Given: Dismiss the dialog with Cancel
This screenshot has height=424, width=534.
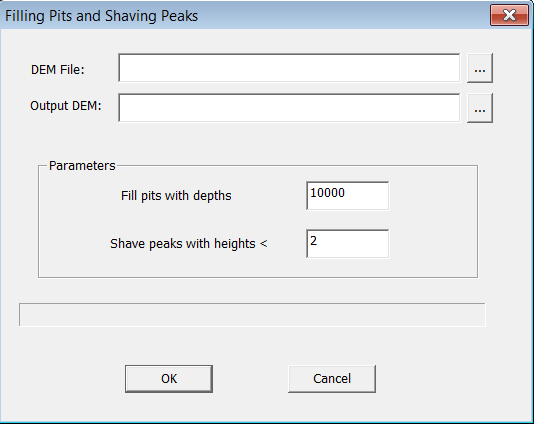Looking at the screenshot, I should 332,379.
